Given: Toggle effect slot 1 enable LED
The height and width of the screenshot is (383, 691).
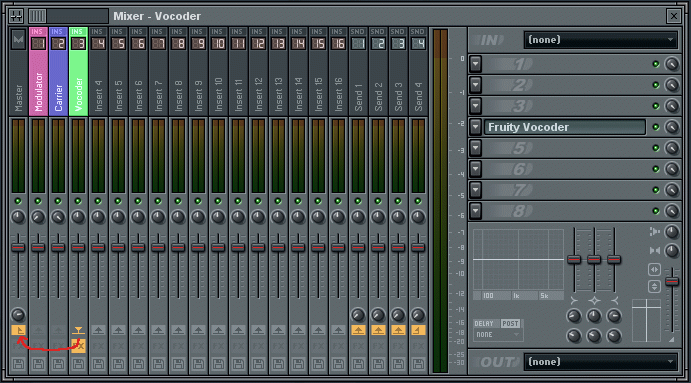Looking at the screenshot, I should coord(656,64).
